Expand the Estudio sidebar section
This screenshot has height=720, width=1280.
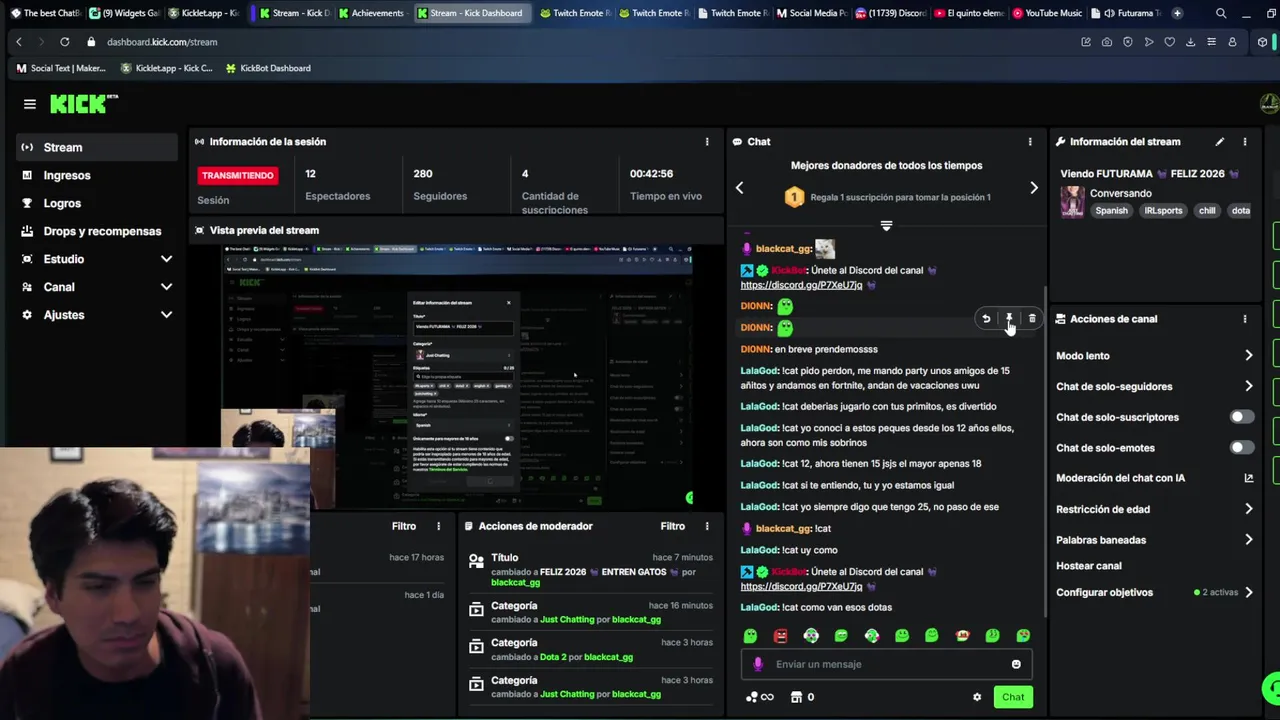coord(97,259)
